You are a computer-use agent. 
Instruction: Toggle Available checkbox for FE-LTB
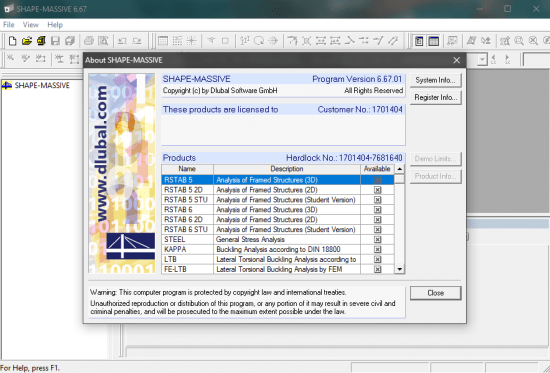(x=377, y=269)
